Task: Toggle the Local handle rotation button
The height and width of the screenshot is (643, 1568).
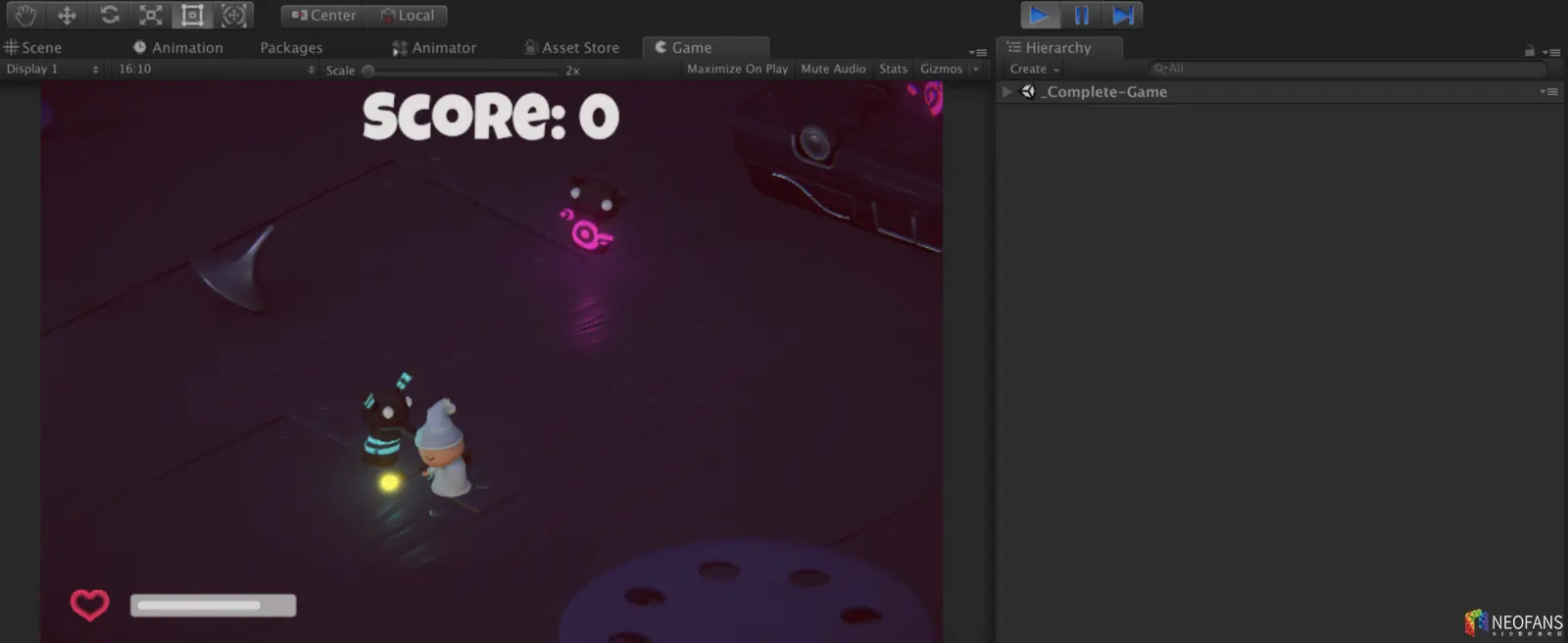Action: 407,16
